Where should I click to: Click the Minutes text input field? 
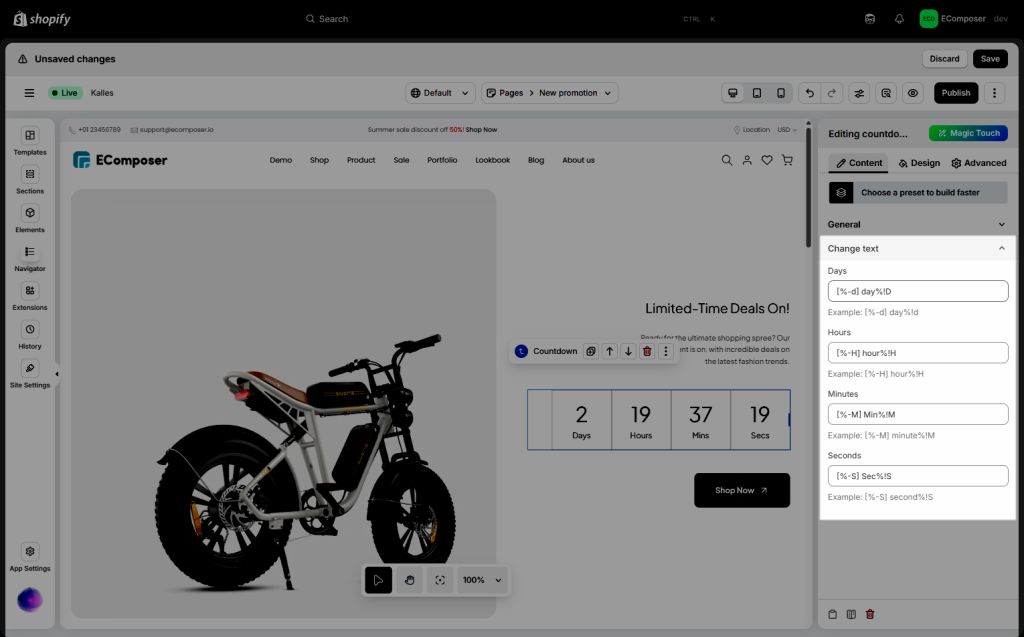pos(917,414)
